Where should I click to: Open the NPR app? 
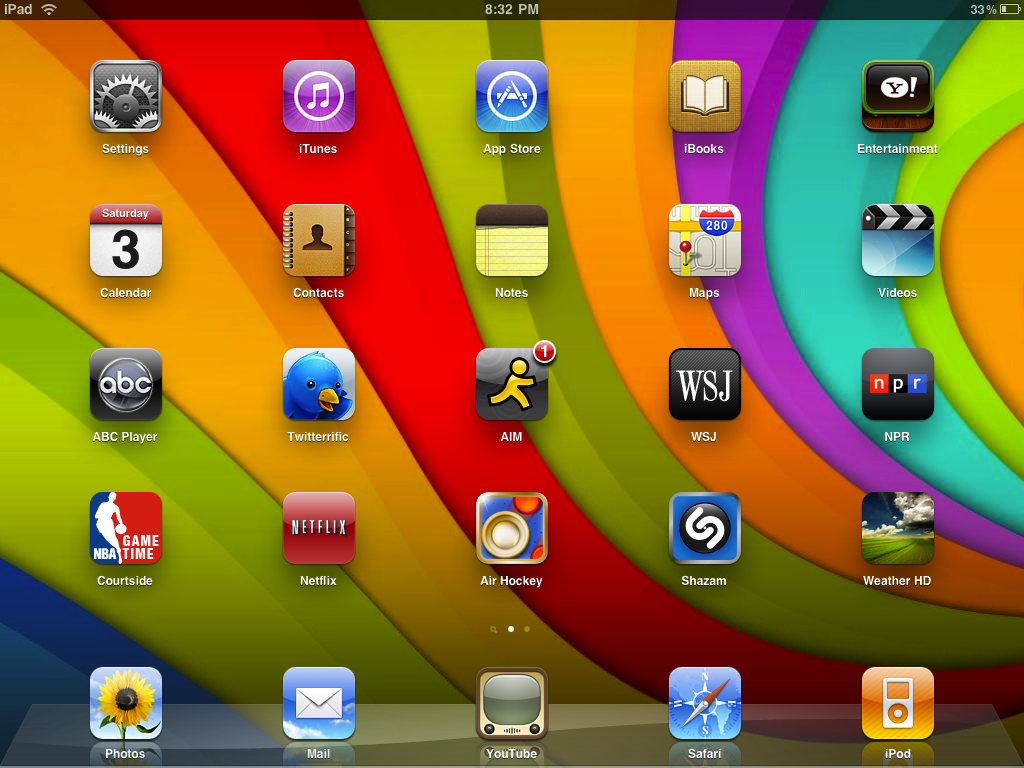tap(898, 384)
